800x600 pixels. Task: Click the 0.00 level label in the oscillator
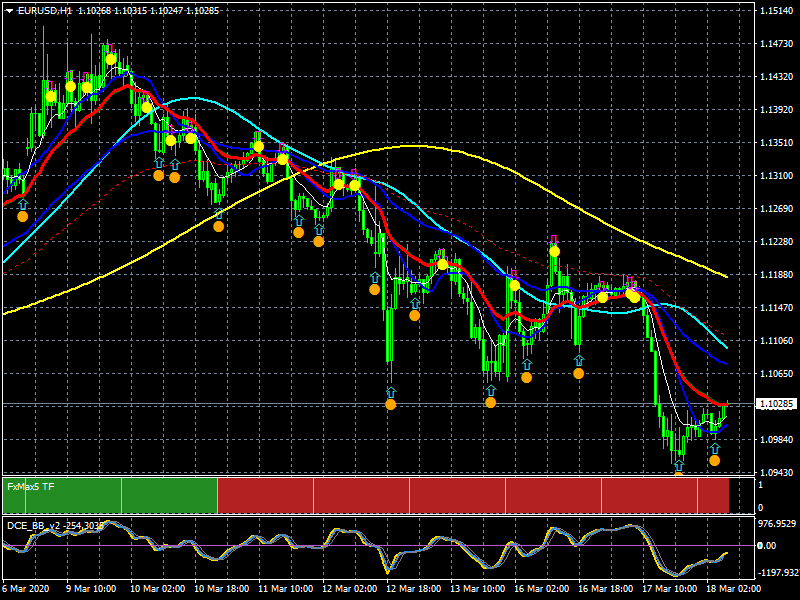coord(767,545)
